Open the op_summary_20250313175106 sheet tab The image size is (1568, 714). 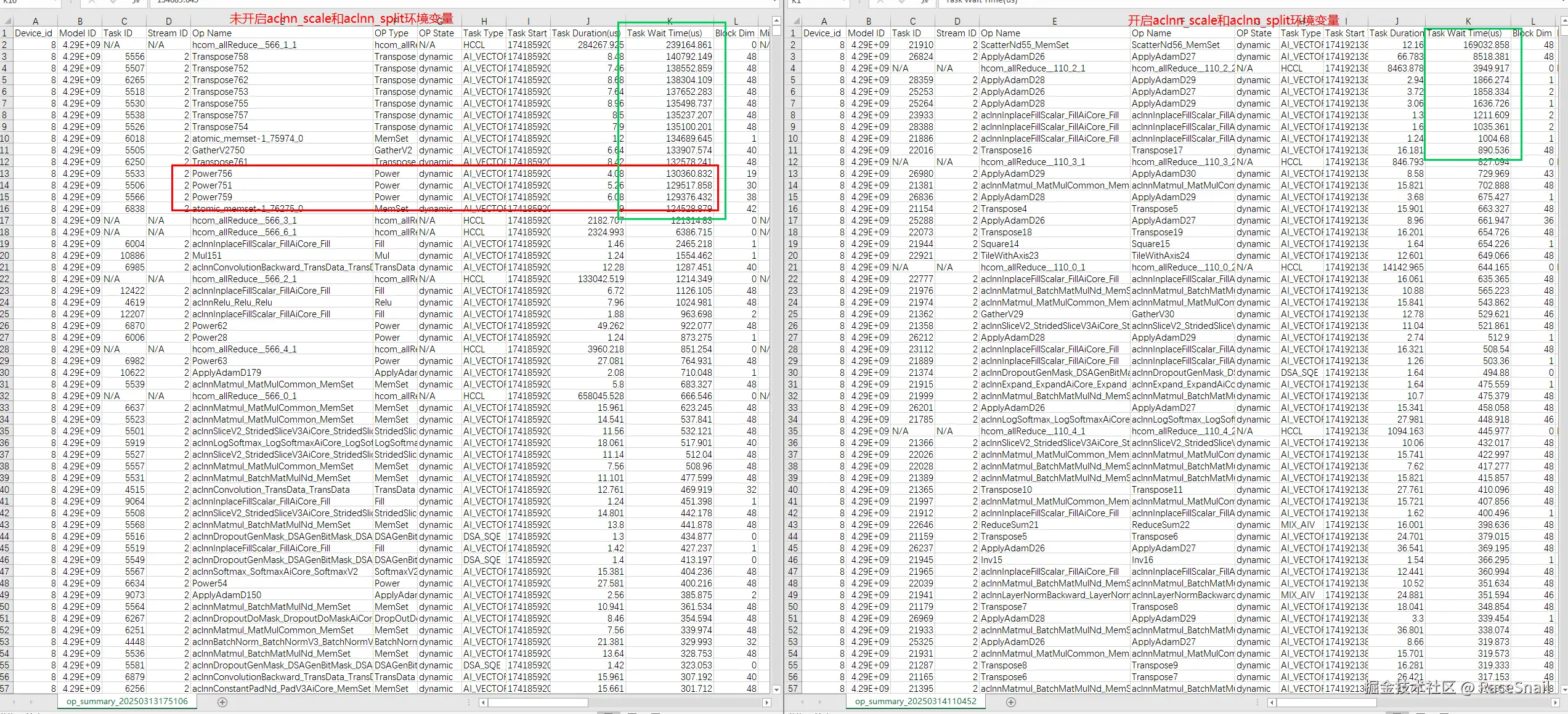[127, 702]
